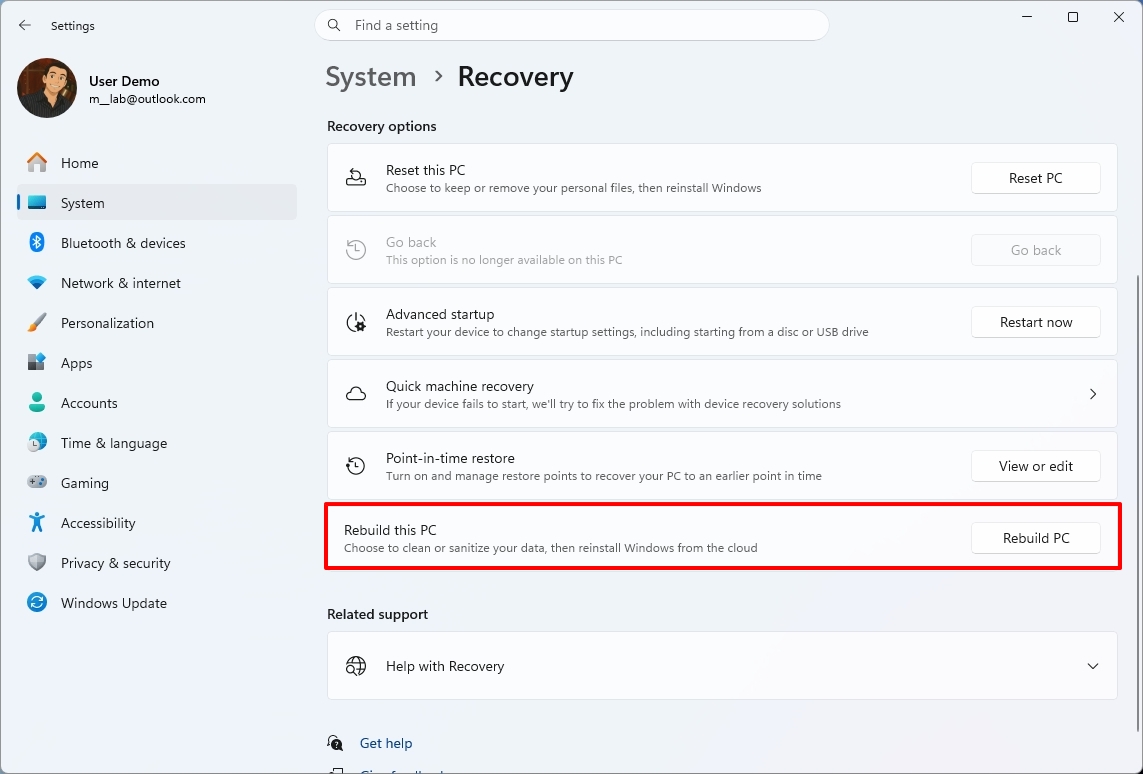Minimize the Settings window
The width and height of the screenshot is (1143, 774).
[x=1027, y=17]
